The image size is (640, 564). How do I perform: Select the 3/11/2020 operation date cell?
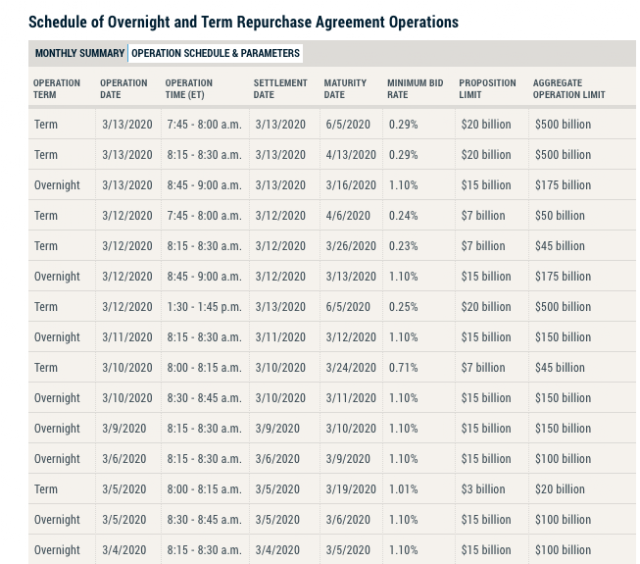(x=127, y=338)
